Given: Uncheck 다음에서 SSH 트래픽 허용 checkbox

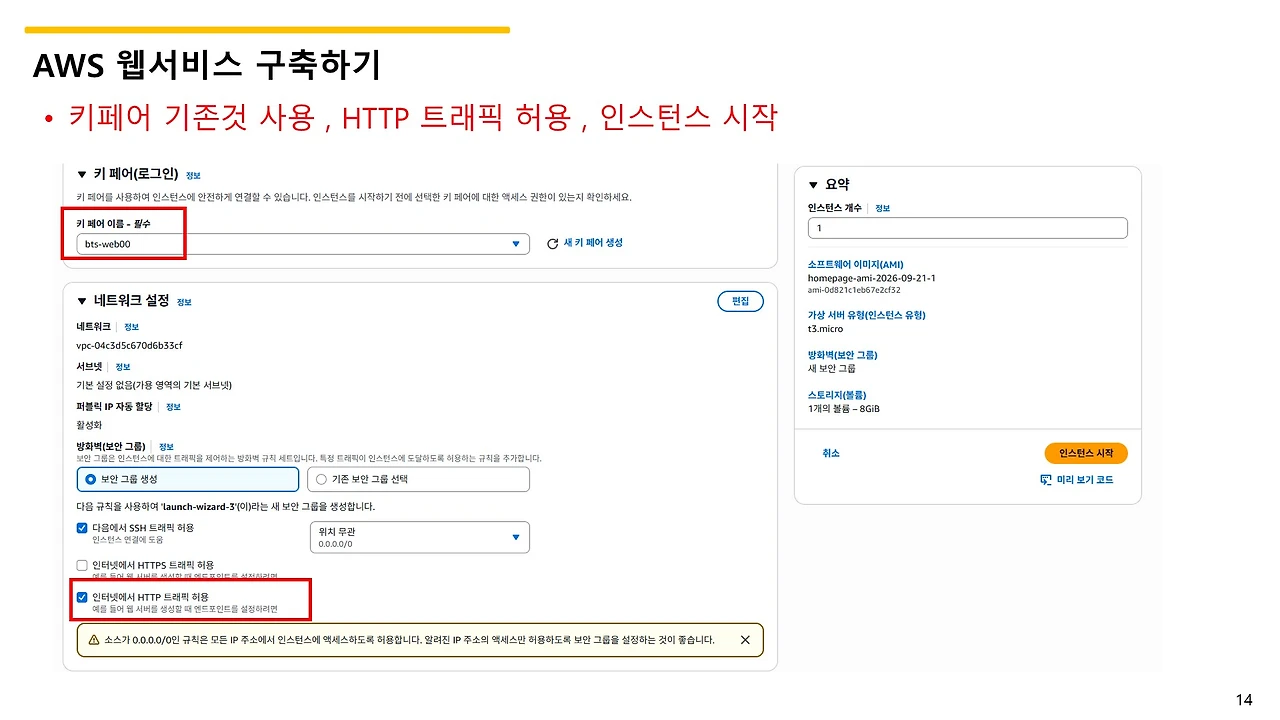Looking at the screenshot, I should (82, 528).
